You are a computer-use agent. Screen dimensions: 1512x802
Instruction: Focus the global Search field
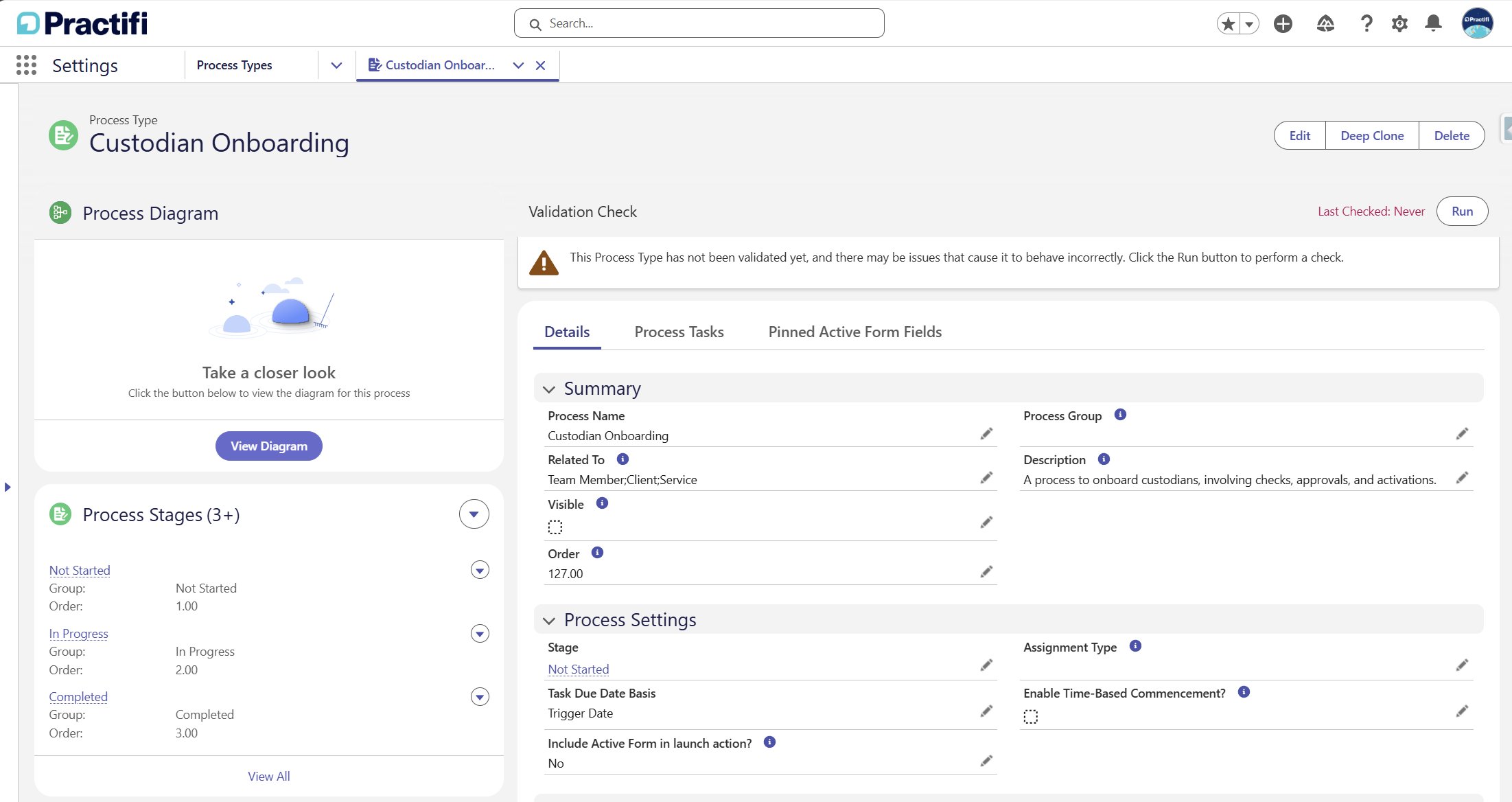699,23
